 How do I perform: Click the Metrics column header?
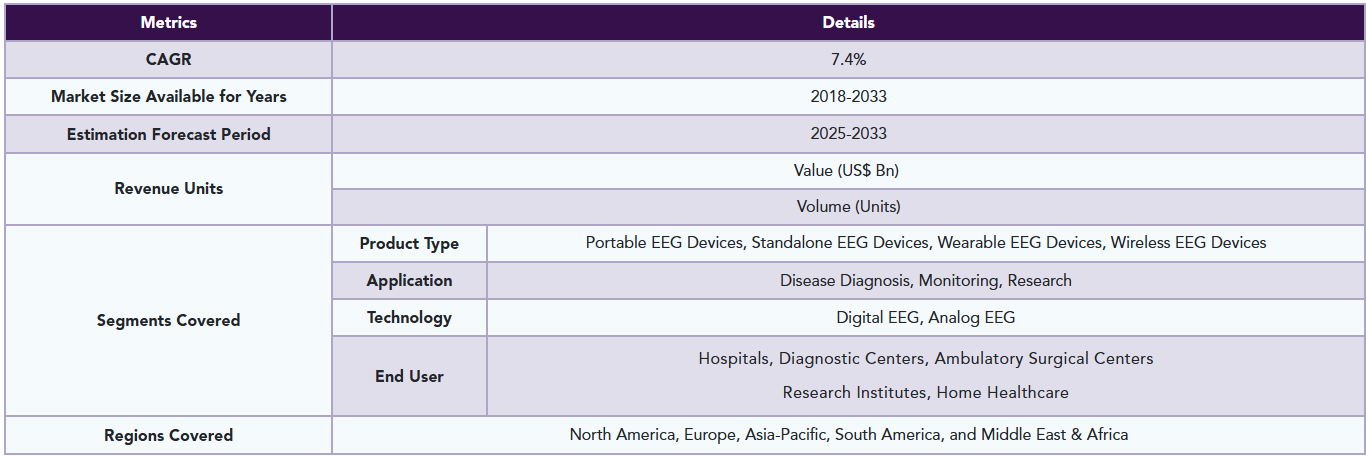(168, 22)
